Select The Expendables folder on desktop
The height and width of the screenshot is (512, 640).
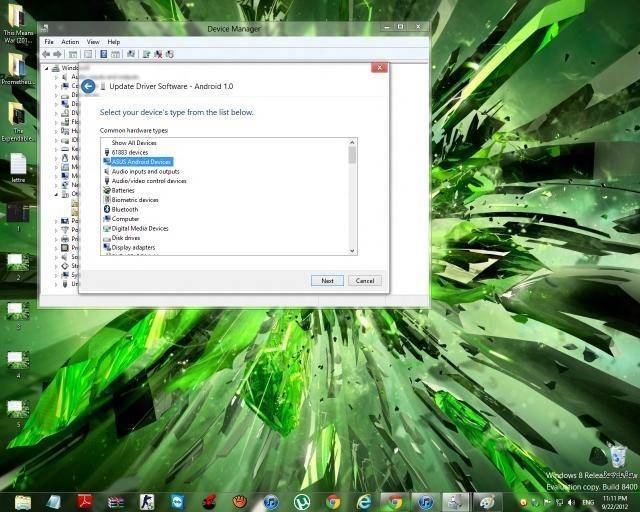coord(17,122)
